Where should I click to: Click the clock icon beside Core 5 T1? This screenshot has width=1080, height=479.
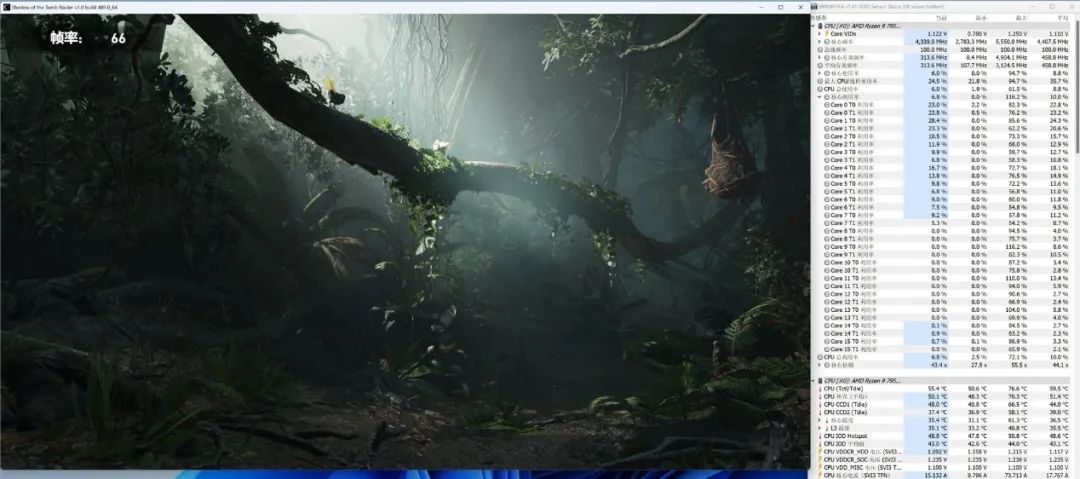[x=827, y=192]
